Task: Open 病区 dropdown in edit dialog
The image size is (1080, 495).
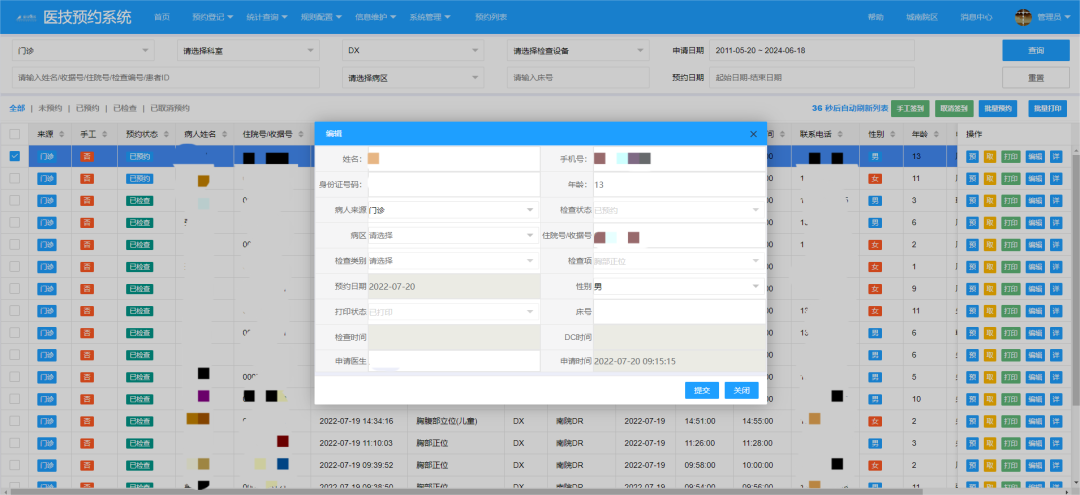Action: coord(453,235)
